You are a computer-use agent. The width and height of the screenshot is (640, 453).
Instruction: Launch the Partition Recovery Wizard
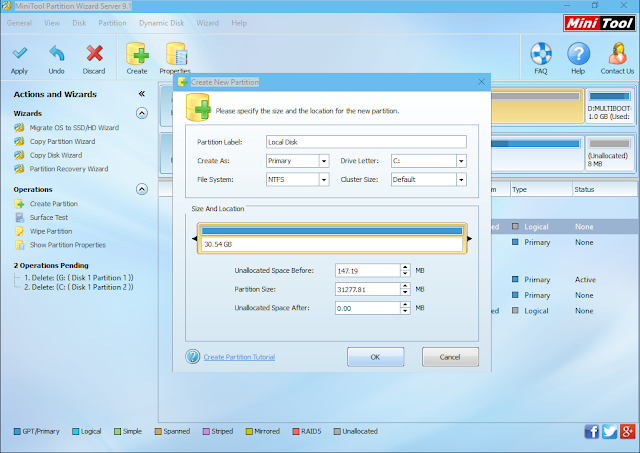pos(69,169)
